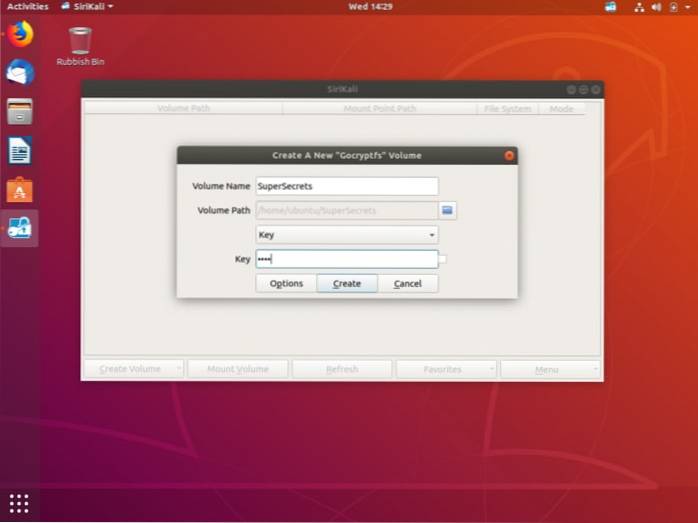Open the Menu dropdown in SiriKali window
698x523 pixels.
[x=551, y=369]
